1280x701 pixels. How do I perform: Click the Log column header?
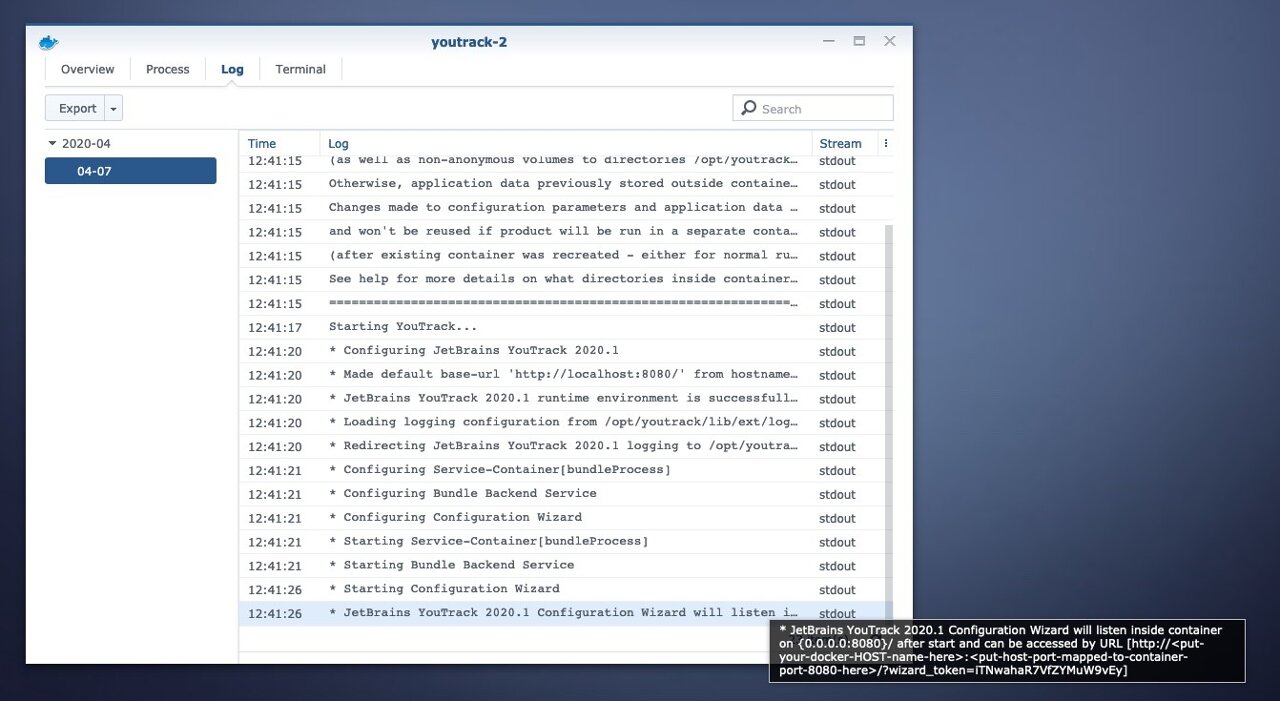[565, 143]
